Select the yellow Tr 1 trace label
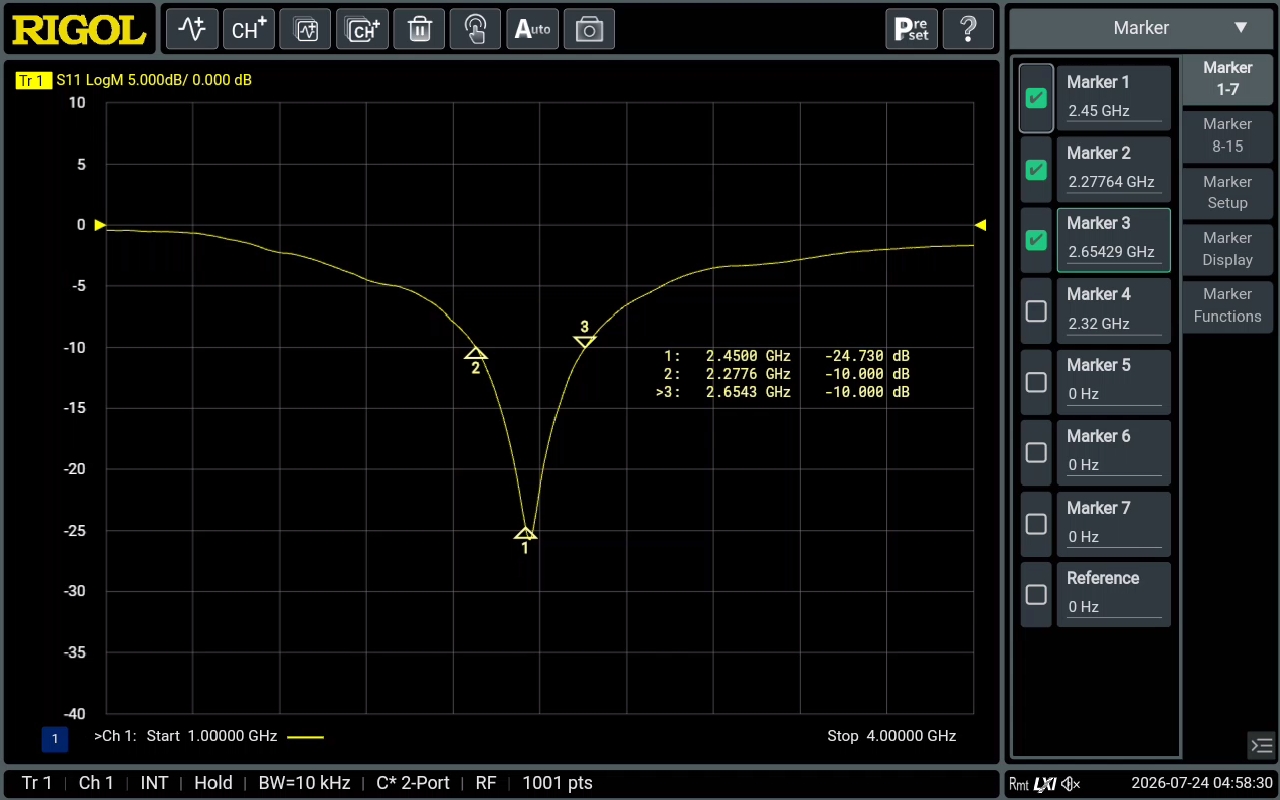 pyautogui.click(x=33, y=80)
